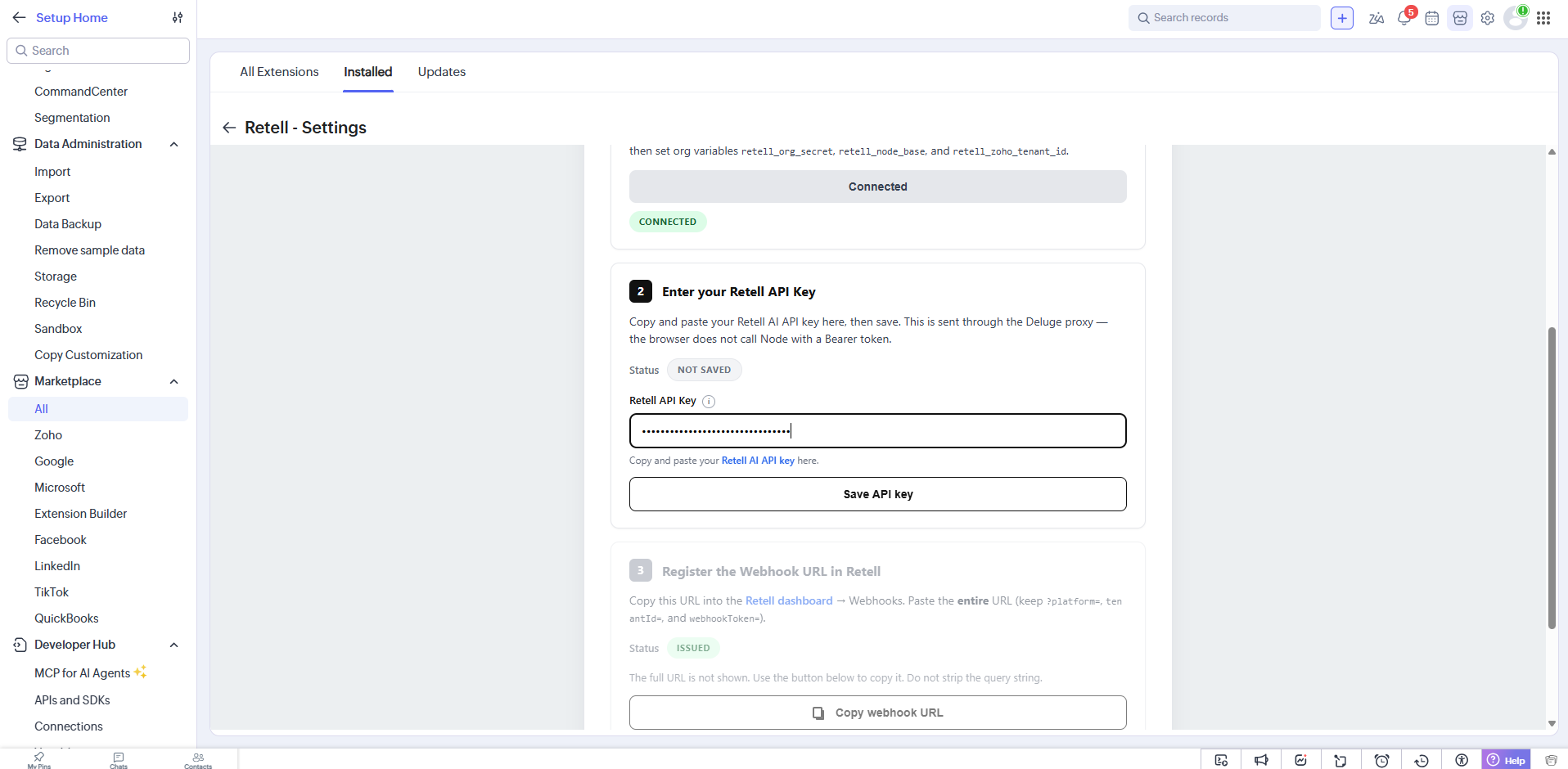Click the sidebar Search field

tap(98, 51)
